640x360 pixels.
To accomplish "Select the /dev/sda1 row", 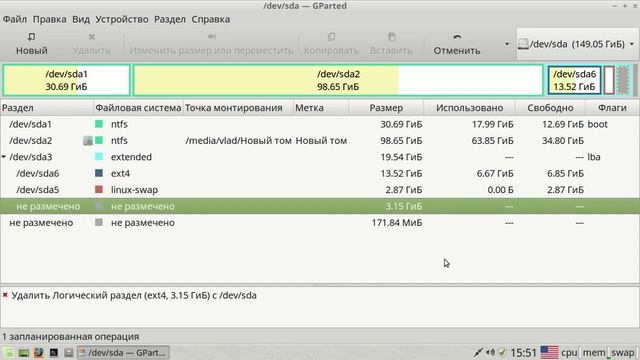I will coord(320,124).
